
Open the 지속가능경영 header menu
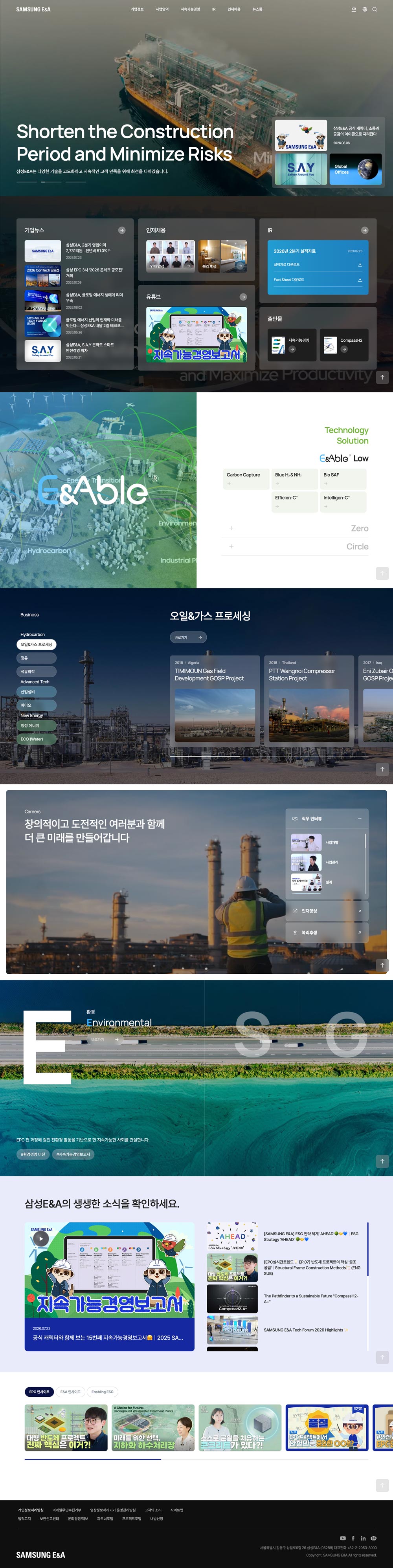(x=190, y=10)
